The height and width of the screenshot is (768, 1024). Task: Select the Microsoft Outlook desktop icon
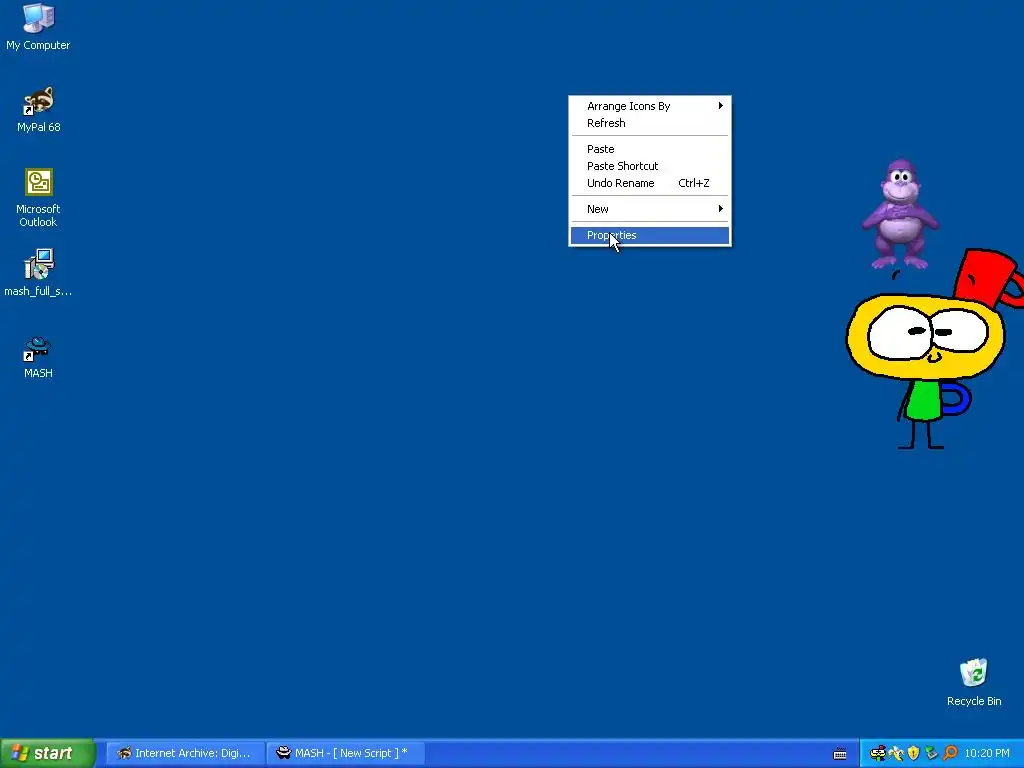38,198
